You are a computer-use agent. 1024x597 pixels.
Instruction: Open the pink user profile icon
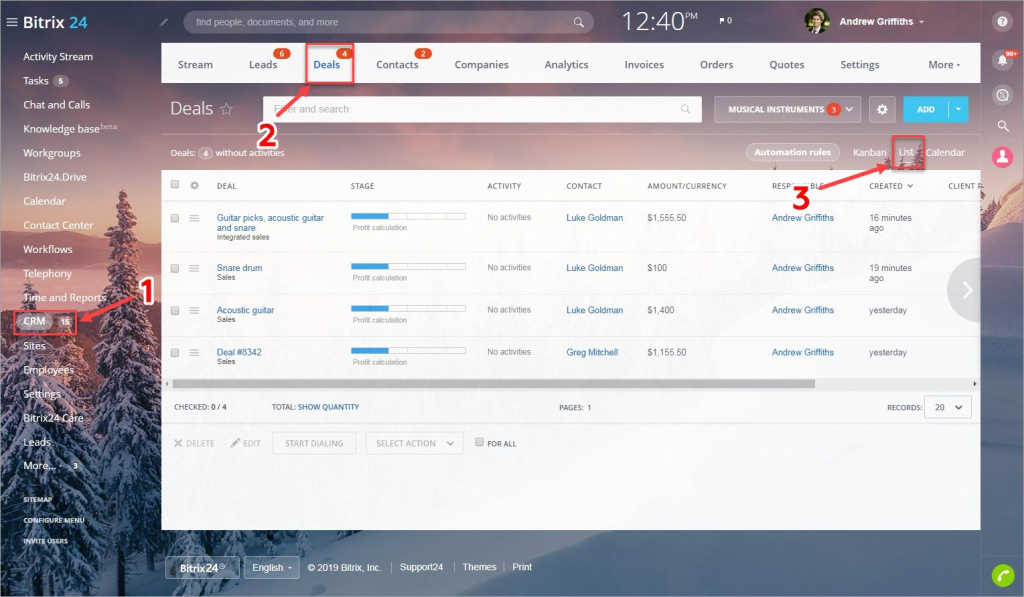point(1002,157)
